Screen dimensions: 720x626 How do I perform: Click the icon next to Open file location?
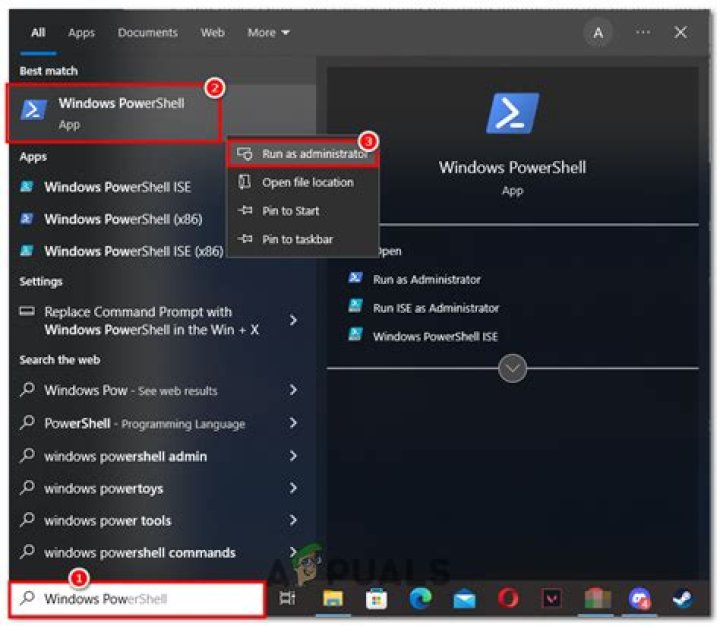(245, 182)
